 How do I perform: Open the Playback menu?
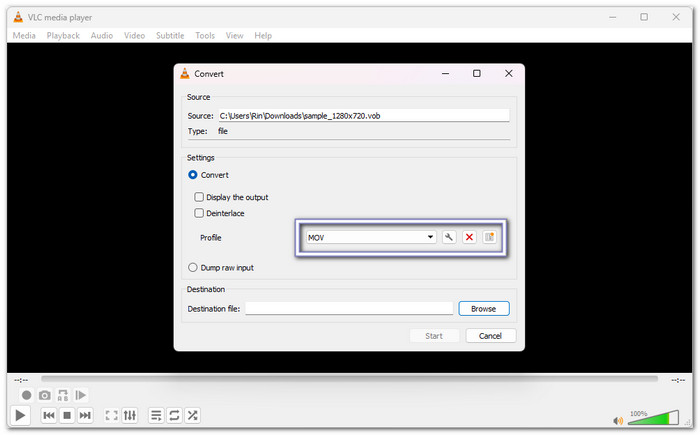pos(63,35)
